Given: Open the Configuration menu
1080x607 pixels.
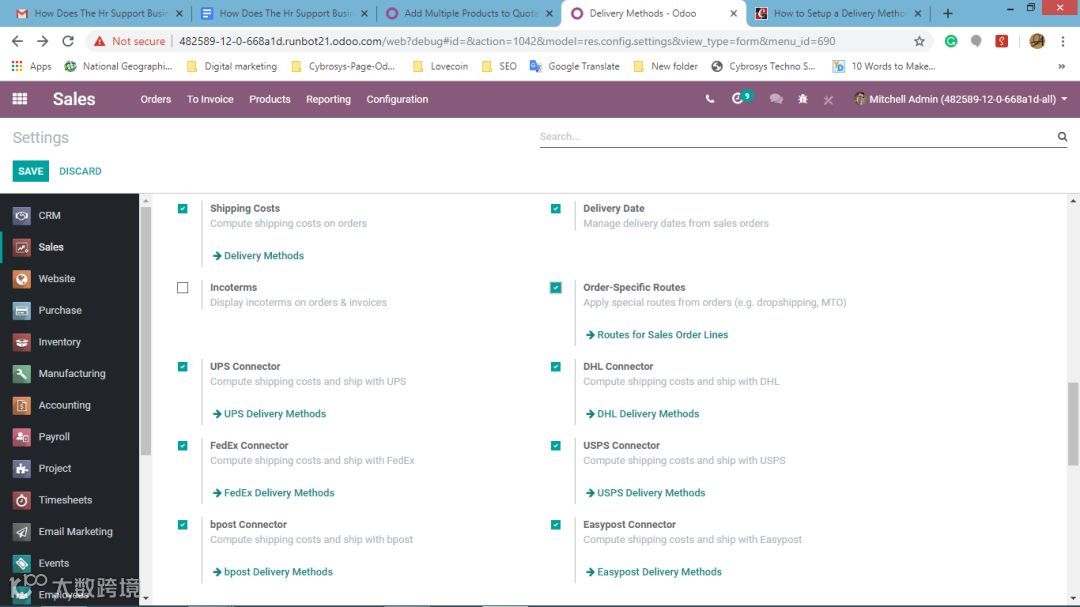Looking at the screenshot, I should click(x=397, y=99).
